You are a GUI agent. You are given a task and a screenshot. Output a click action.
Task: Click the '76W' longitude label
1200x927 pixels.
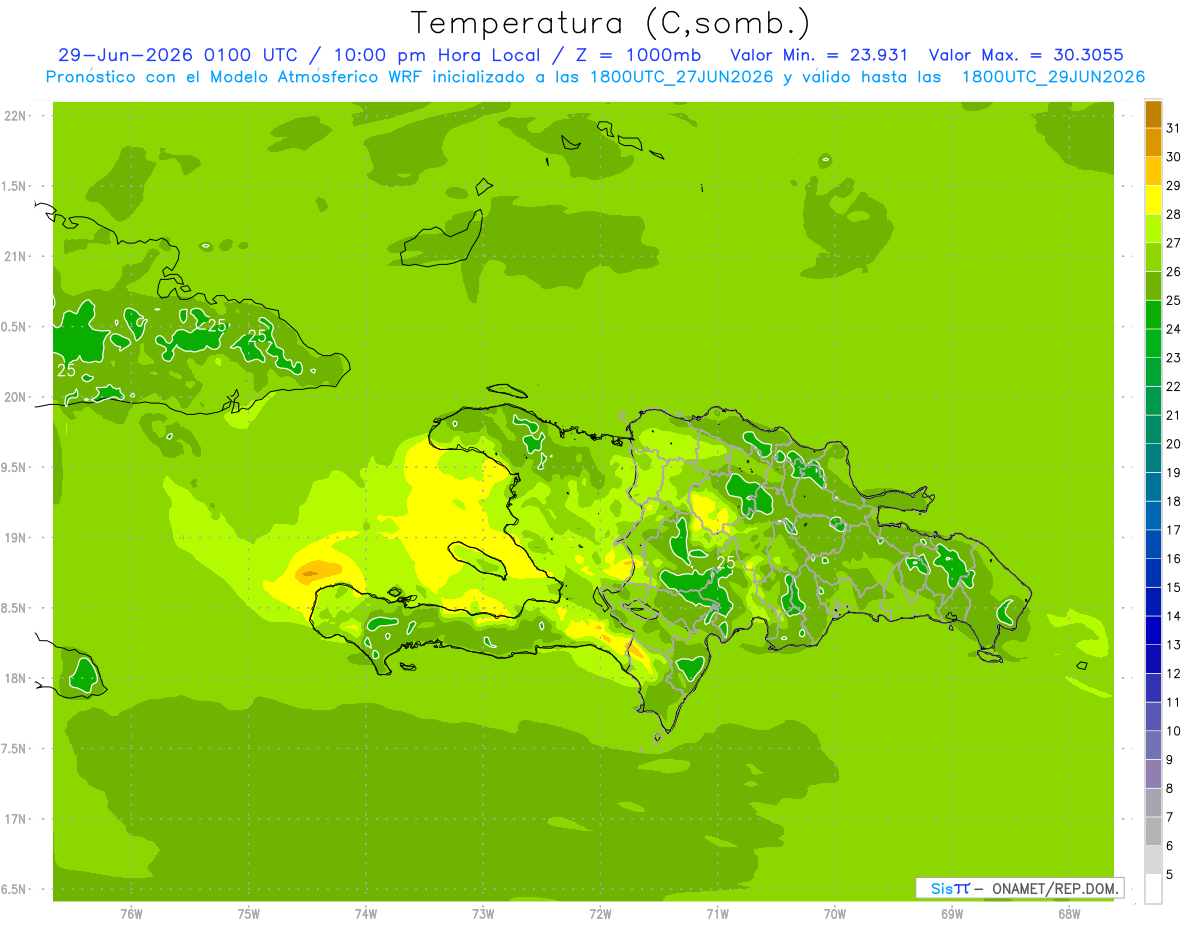point(131,913)
